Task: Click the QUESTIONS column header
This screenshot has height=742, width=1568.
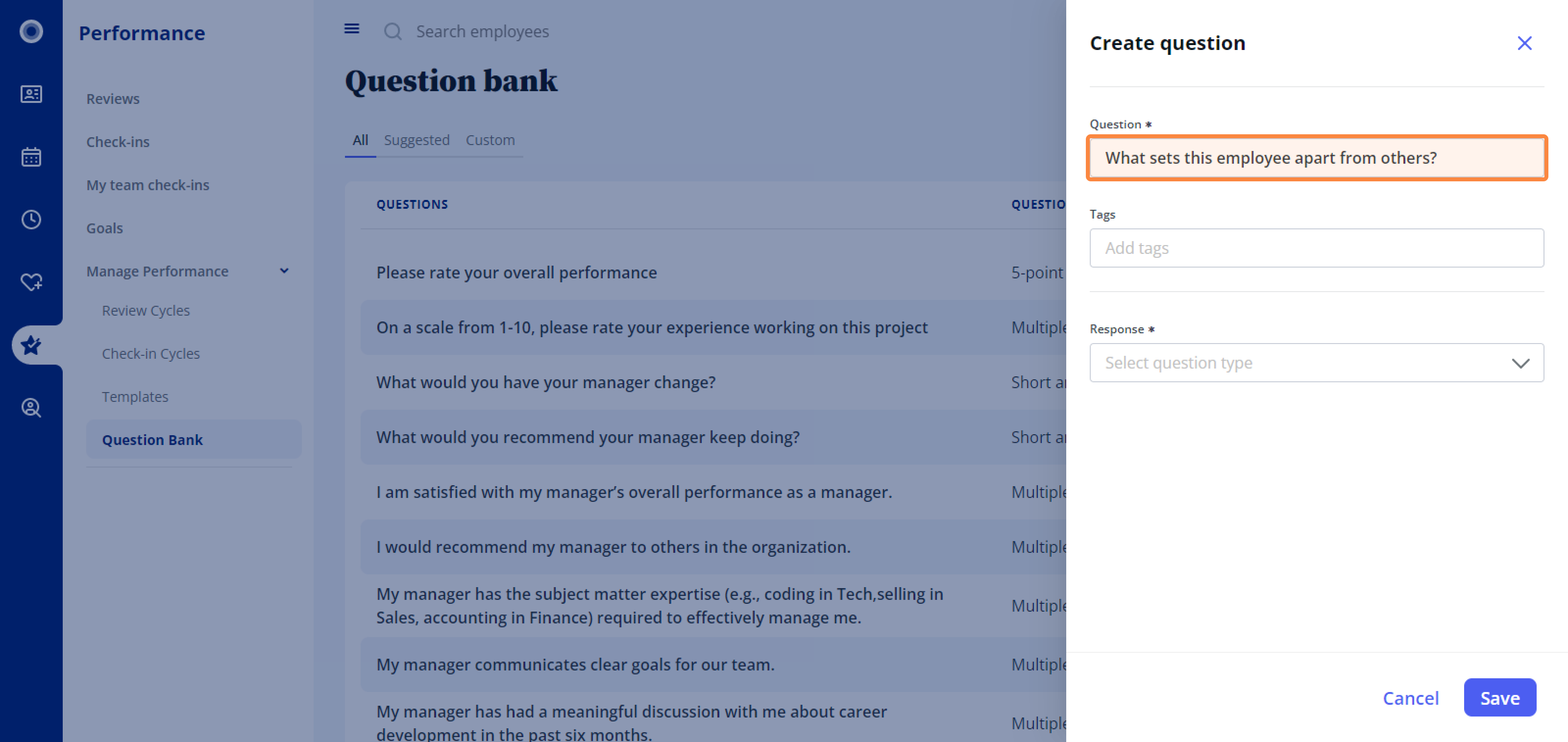Action: click(412, 204)
